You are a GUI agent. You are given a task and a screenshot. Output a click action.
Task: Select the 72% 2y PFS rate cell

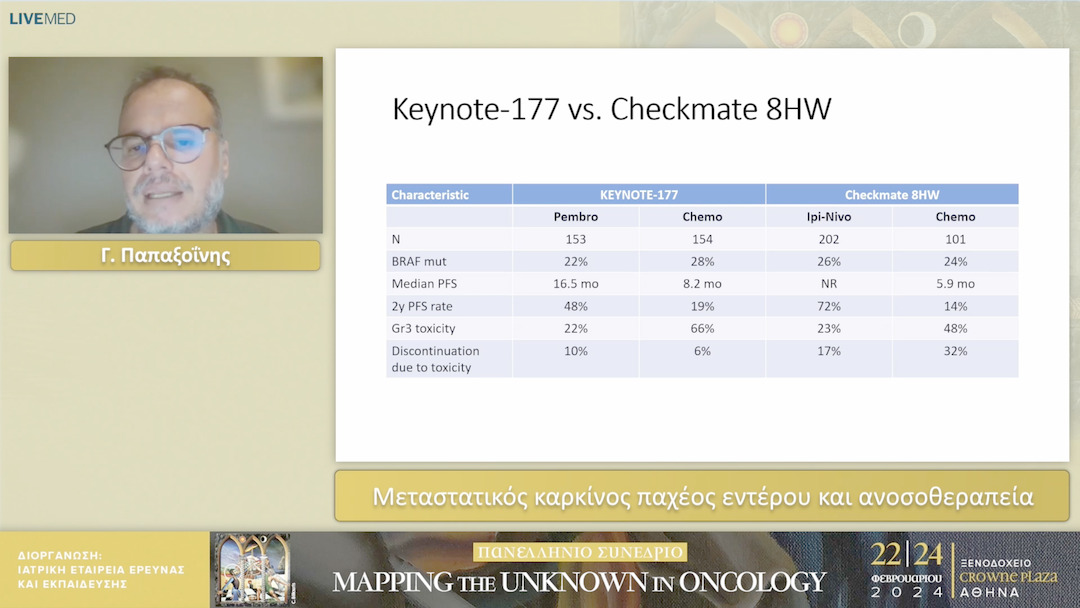click(829, 306)
